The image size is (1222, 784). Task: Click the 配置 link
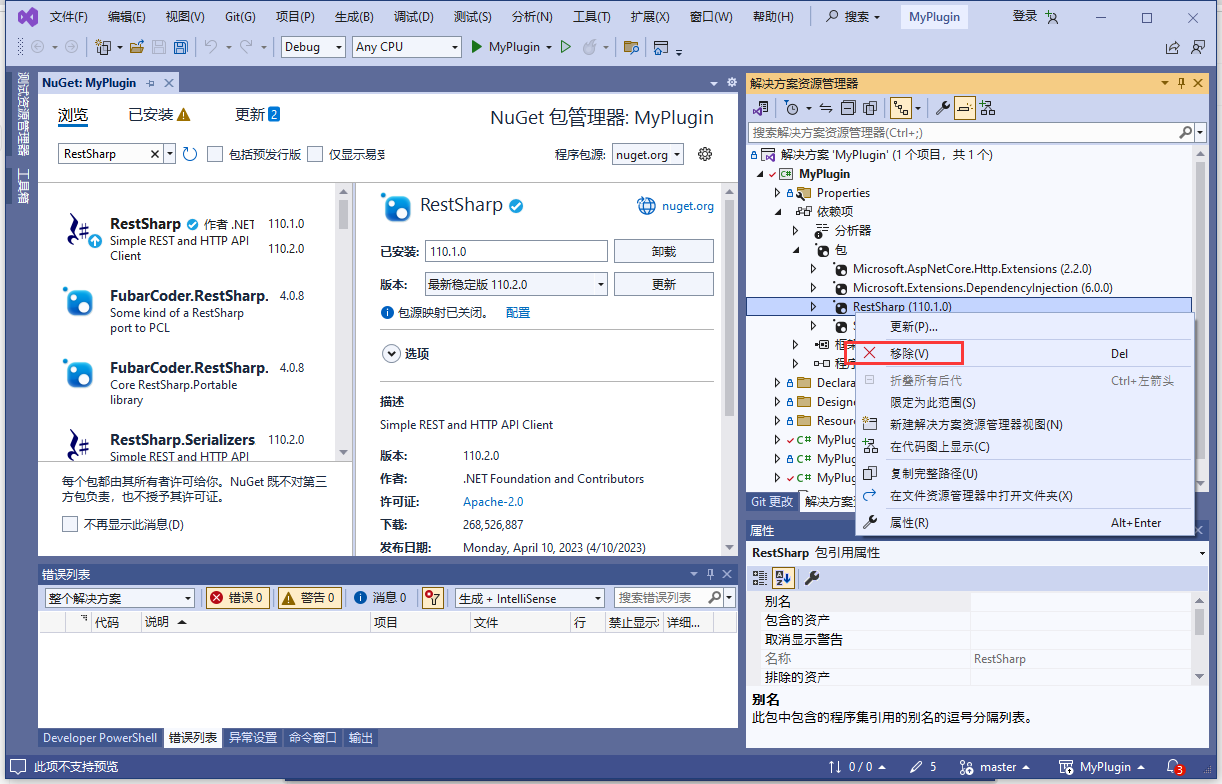518,313
